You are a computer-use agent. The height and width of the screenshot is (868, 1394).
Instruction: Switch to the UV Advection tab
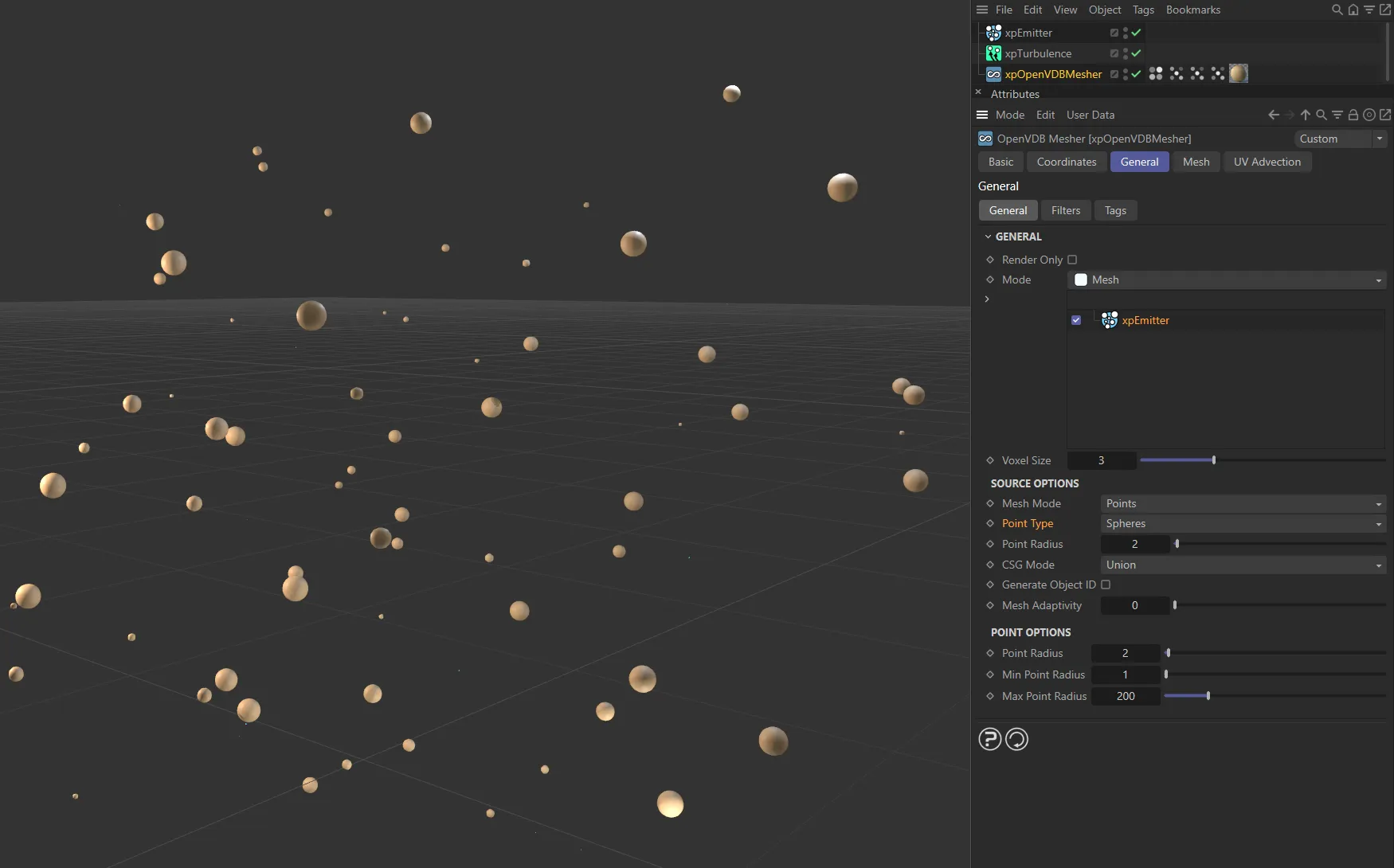[1267, 162]
